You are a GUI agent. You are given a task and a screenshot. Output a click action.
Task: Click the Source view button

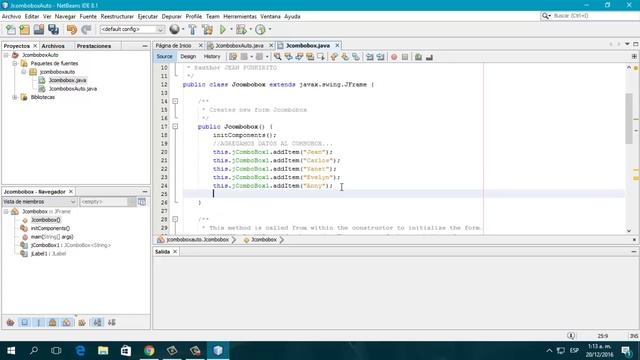[x=164, y=57]
